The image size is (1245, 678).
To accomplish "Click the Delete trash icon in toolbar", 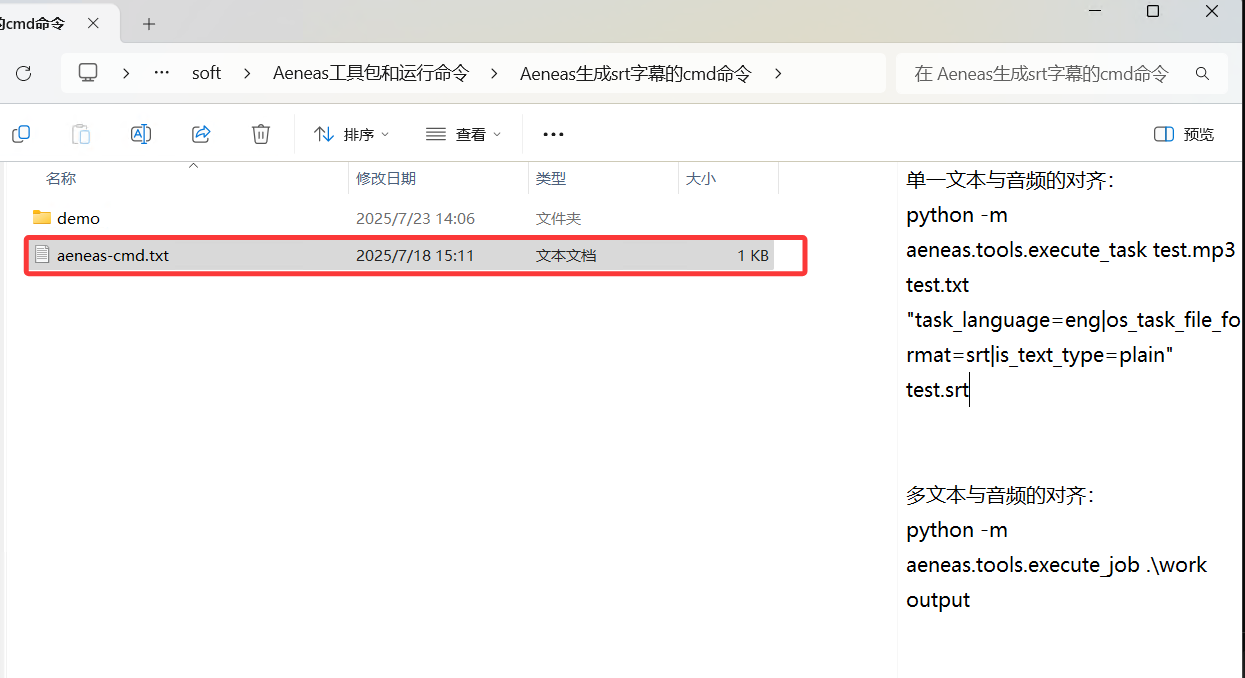I will pyautogui.click(x=261, y=134).
